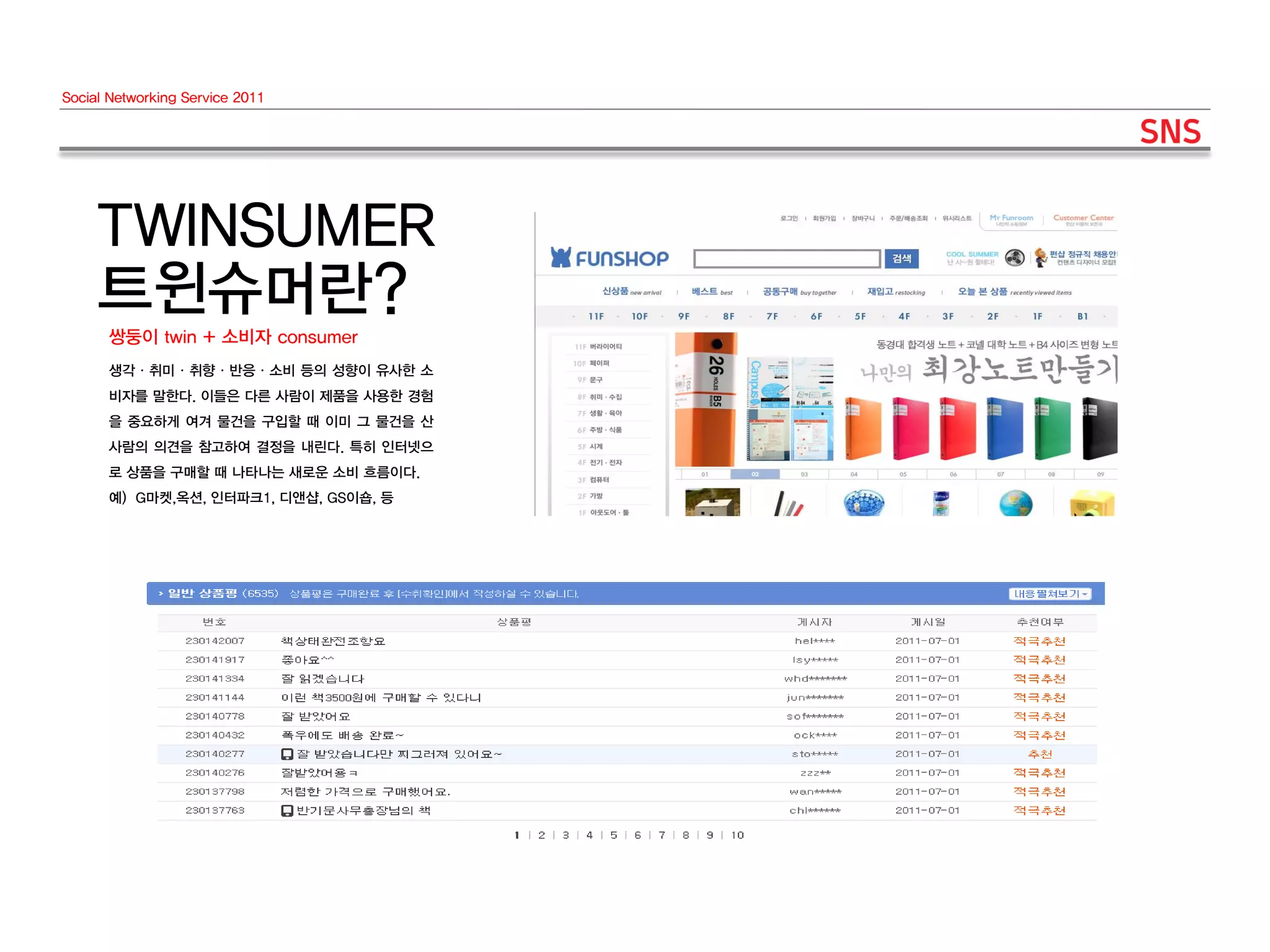
Task: Select 6F 주방·식품 in the sidebar
Action: [x=600, y=430]
